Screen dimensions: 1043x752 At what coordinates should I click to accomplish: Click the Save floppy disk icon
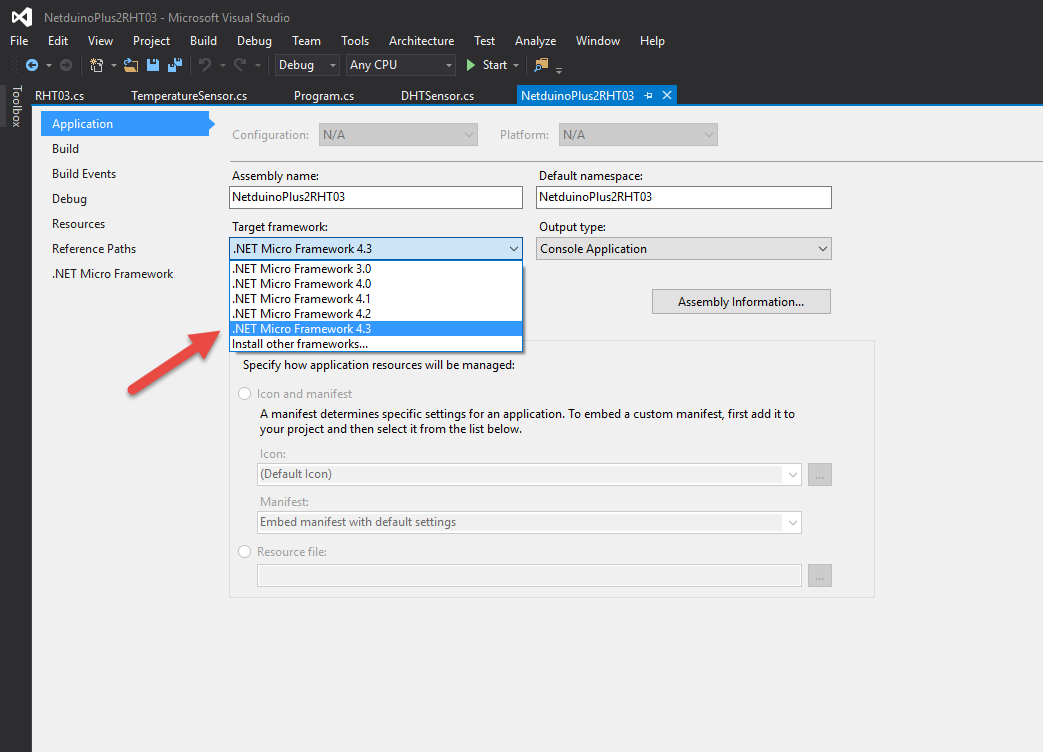(x=153, y=65)
